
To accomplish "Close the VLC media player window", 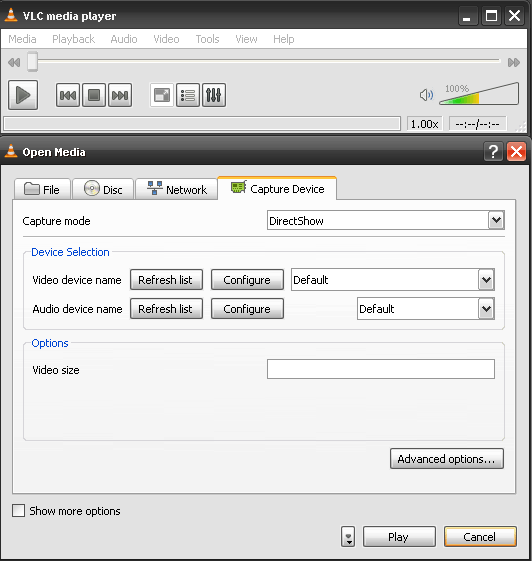I will (514, 16).
